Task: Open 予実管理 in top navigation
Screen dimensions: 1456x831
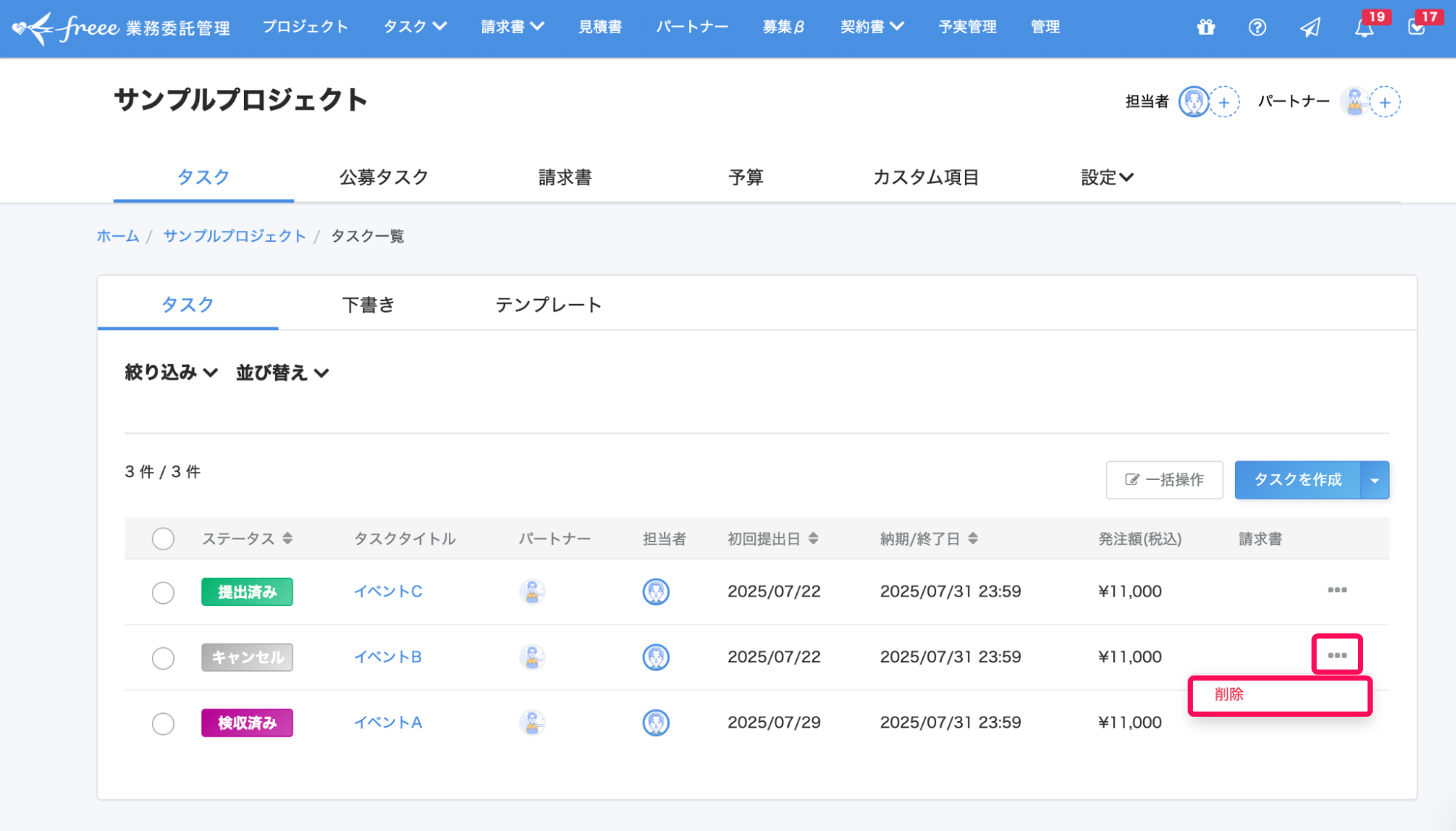Action: pos(967,27)
